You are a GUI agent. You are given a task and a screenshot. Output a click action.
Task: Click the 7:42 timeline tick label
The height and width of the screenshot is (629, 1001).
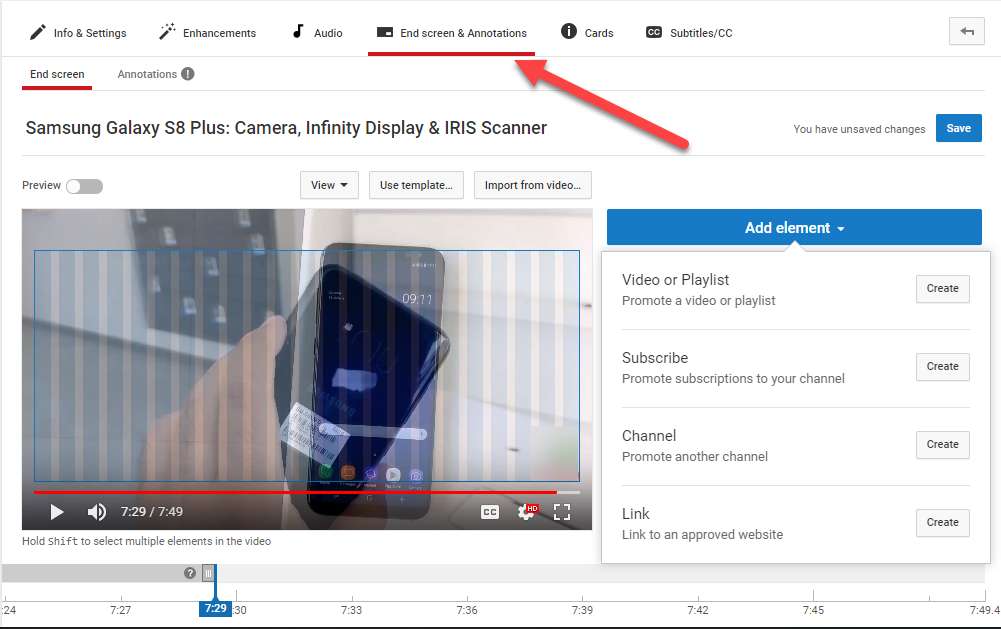698,610
